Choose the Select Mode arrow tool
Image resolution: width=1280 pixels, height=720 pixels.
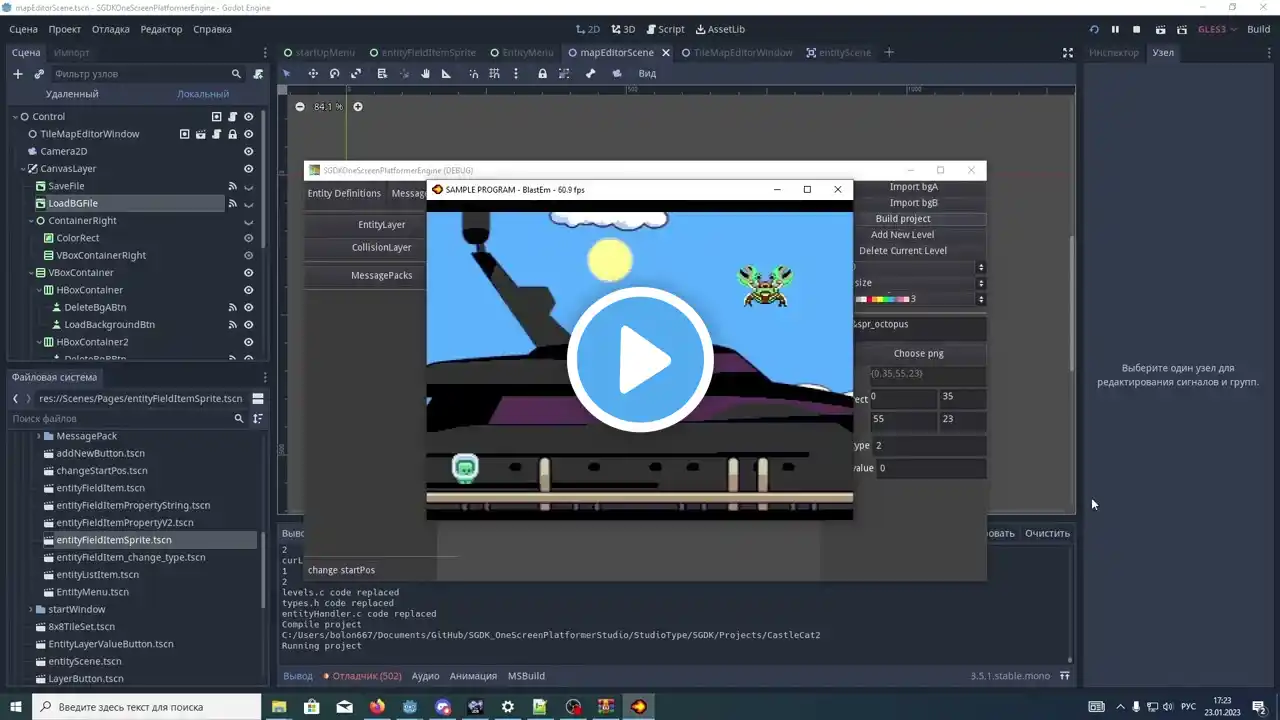pyautogui.click(x=286, y=73)
